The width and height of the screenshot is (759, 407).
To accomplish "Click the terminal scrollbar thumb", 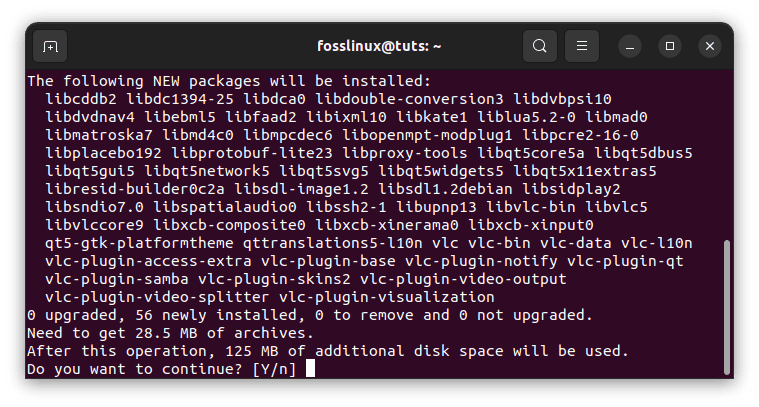I will point(727,307).
